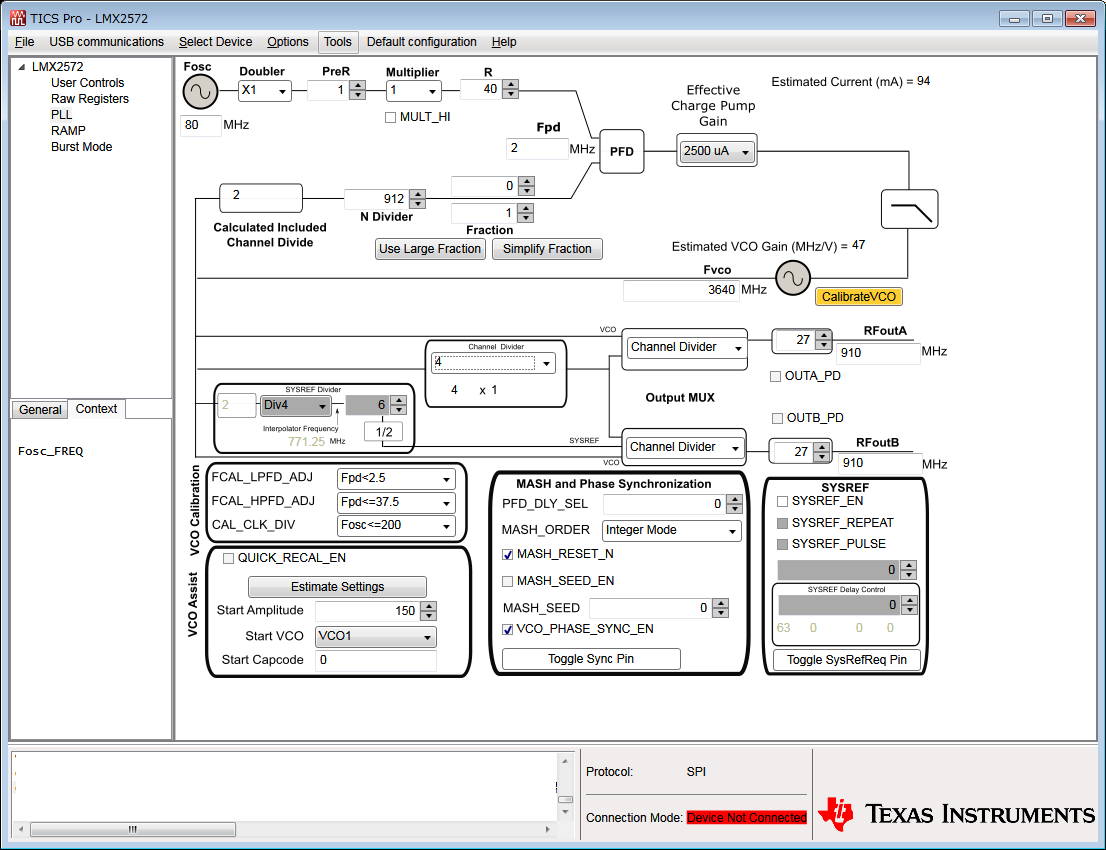Click the Estimate Settings button
The height and width of the screenshot is (850, 1106).
(338, 587)
